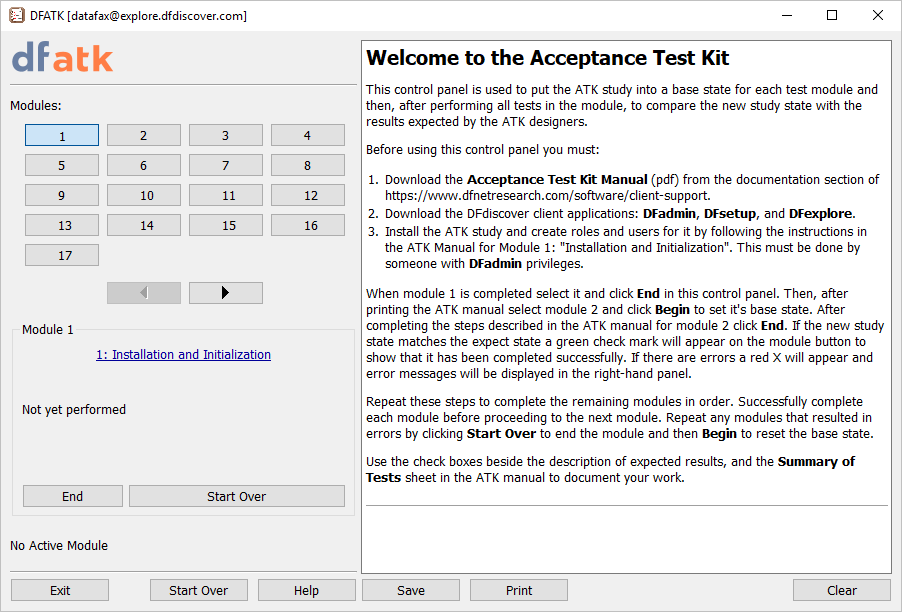Screen dimensions: 902x612
Task: Open module 14
Action: tap(144, 226)
